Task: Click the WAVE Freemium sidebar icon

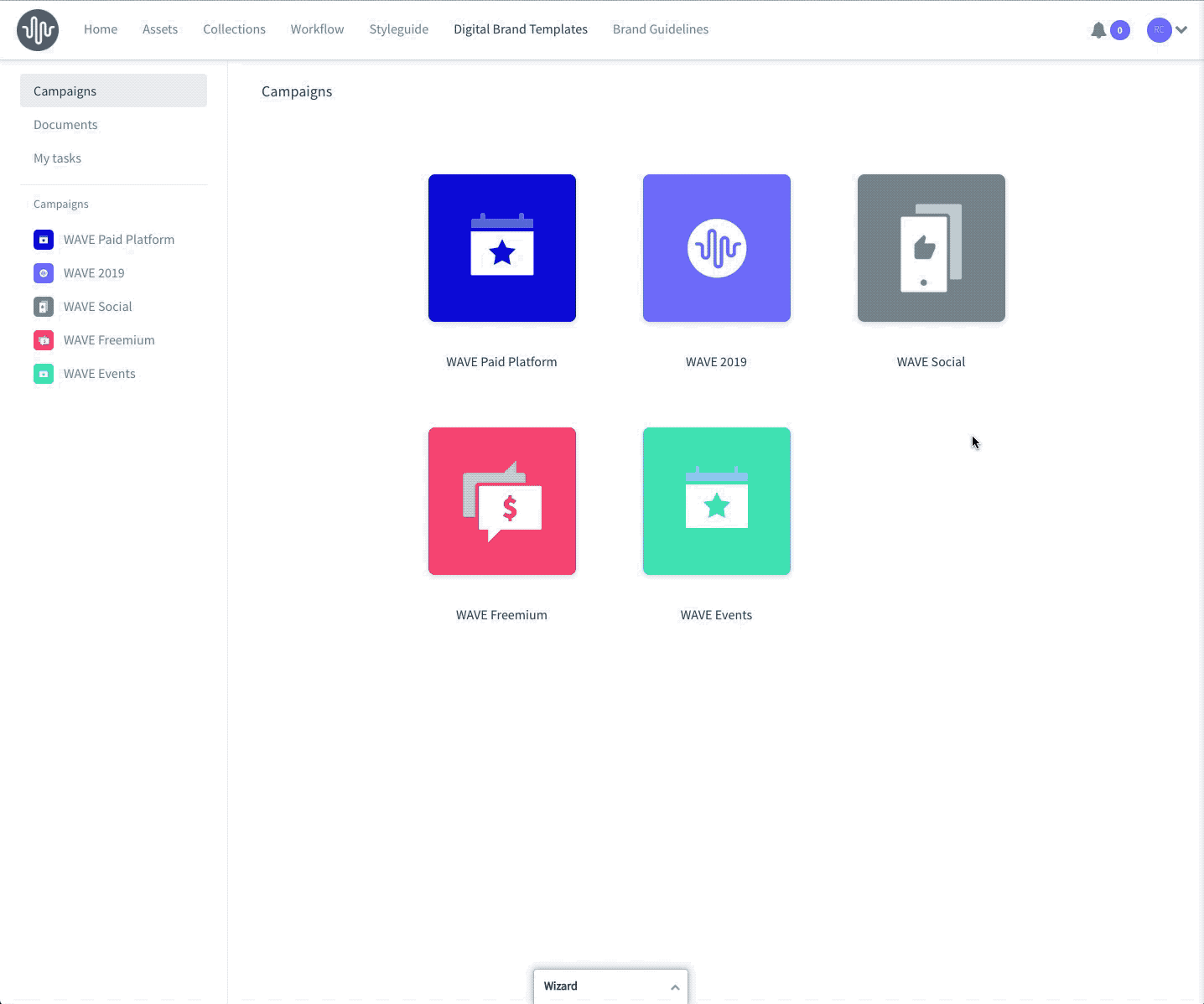Action: coord(44,340)
